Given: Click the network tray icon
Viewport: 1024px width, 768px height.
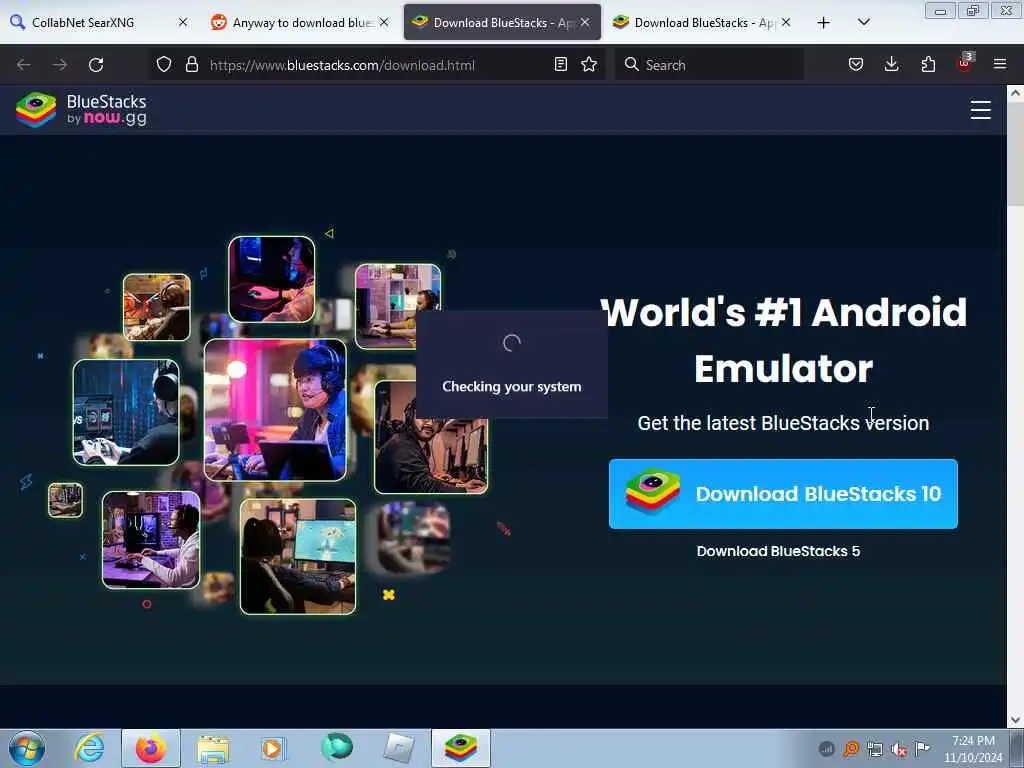Looking at the screenshot, I should pos(874,749).
